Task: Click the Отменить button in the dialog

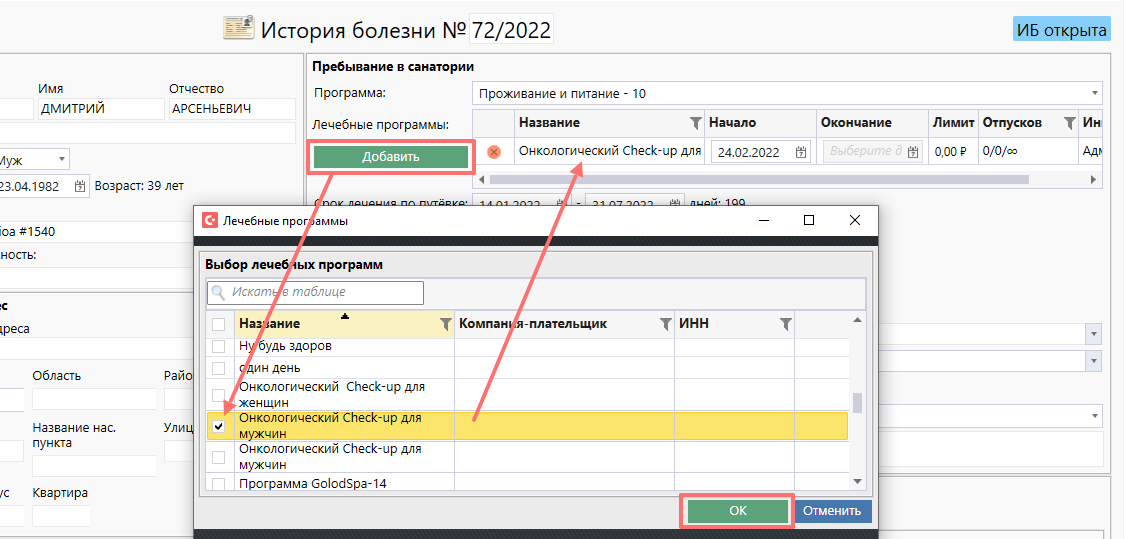Action: coord(832,510)
